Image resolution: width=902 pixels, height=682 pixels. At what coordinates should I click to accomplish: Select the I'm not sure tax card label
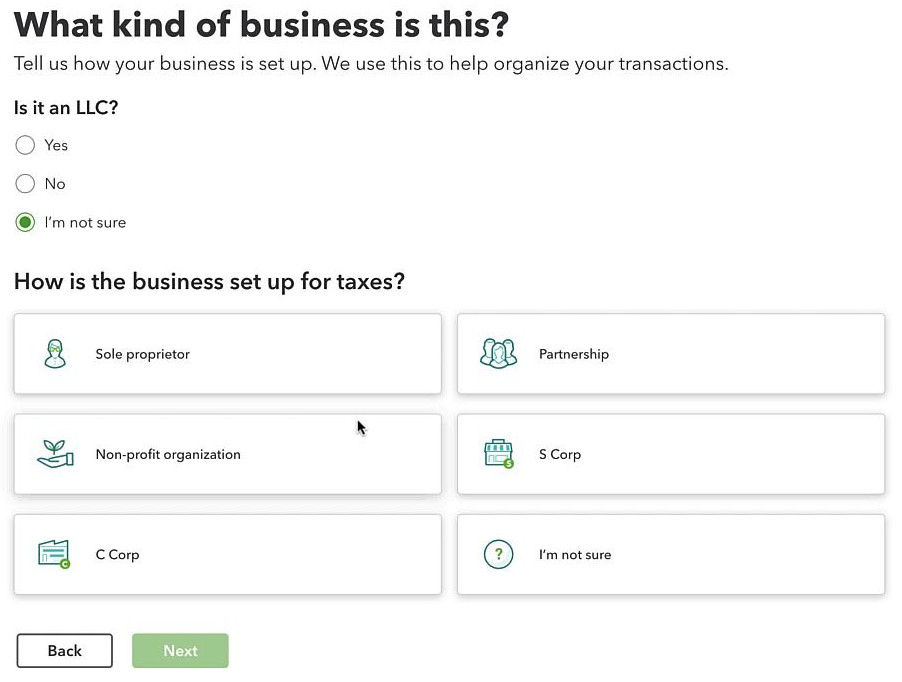[x=575, y=554]
